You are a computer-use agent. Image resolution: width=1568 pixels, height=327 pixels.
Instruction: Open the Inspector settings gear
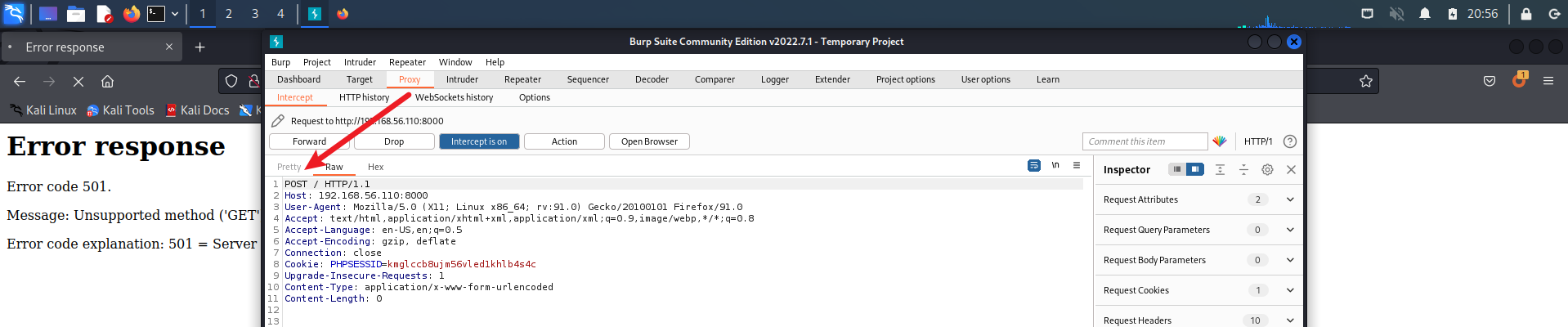point(1267,169)
